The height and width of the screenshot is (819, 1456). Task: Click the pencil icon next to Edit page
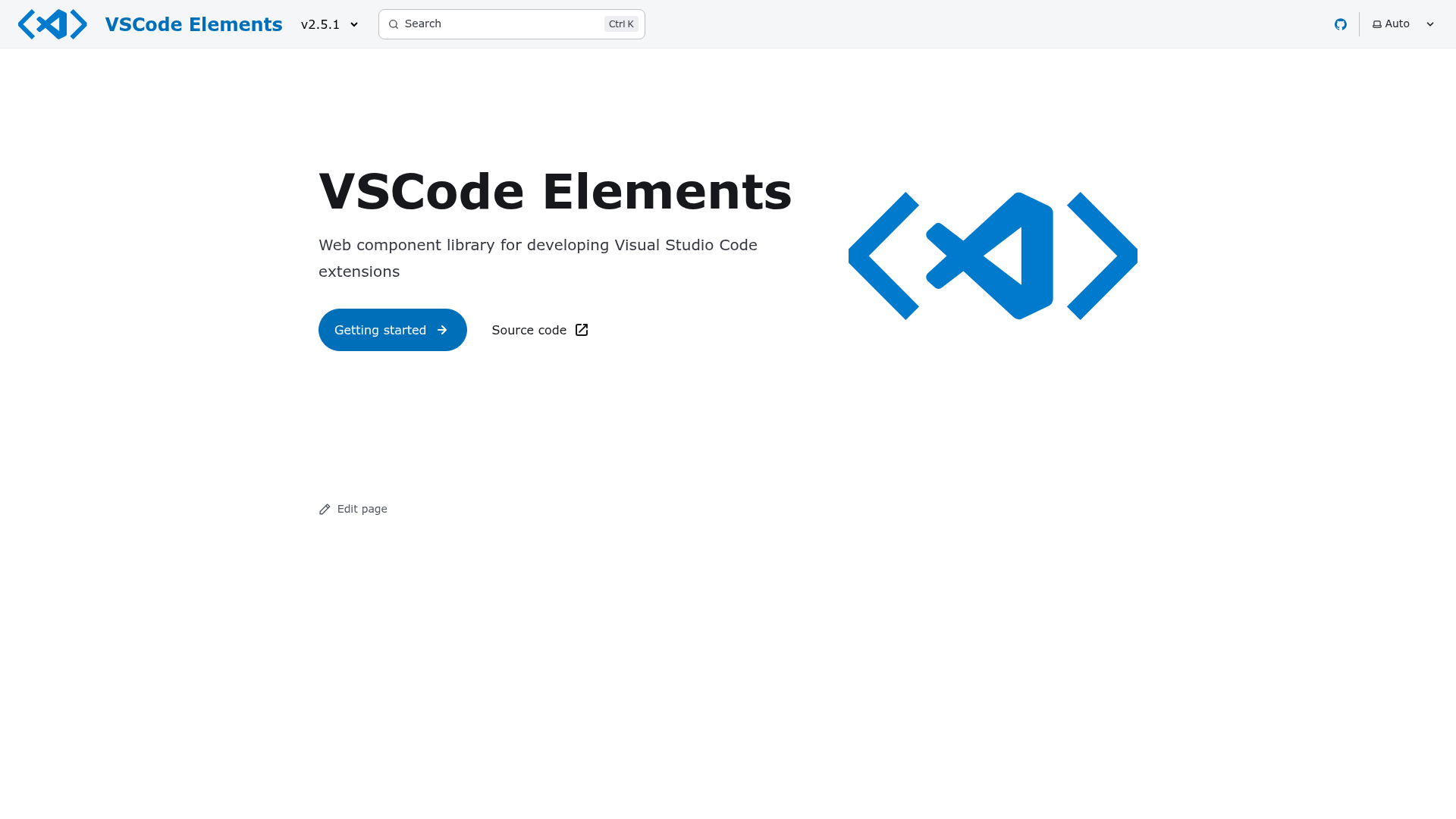325,509
